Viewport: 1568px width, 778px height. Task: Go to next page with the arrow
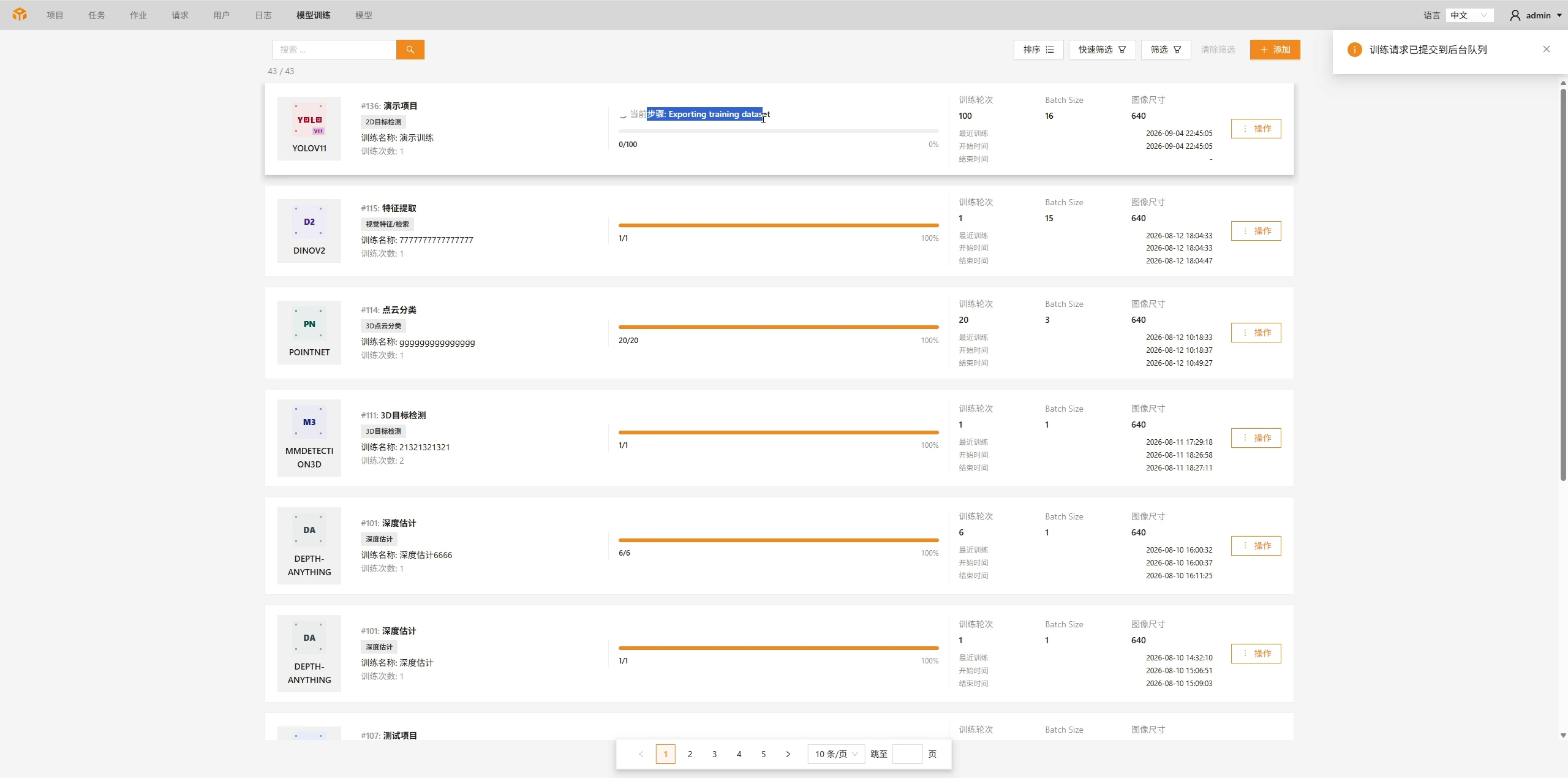[788, 754]
